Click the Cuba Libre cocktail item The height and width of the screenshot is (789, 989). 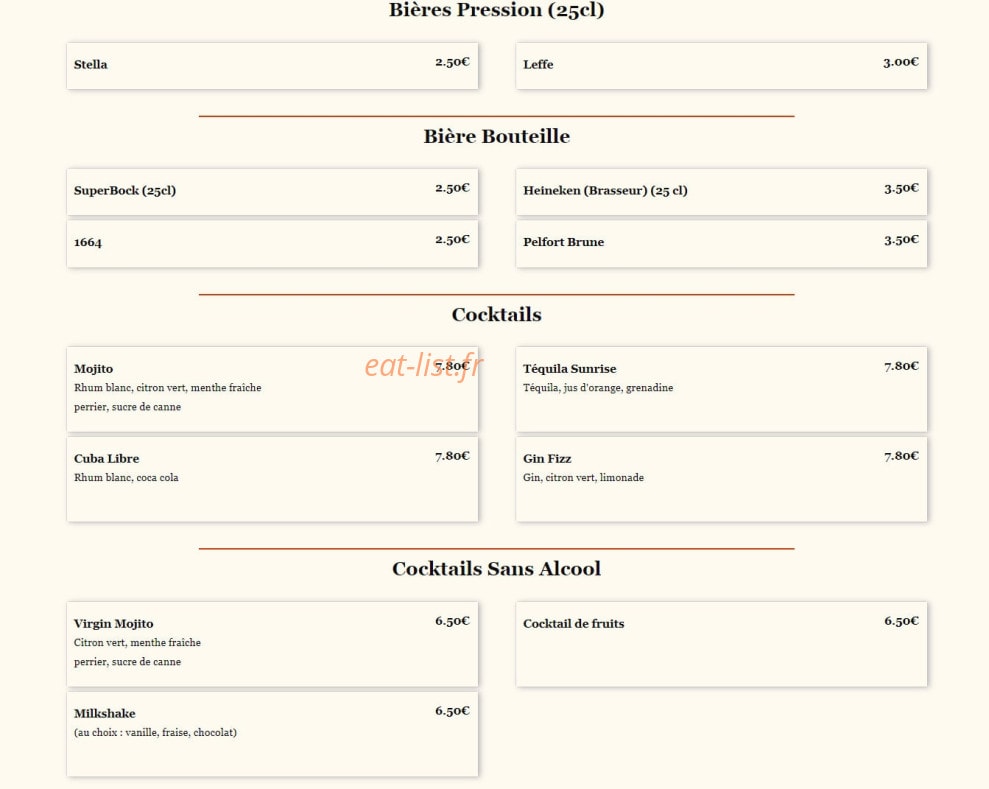(272, 479)
